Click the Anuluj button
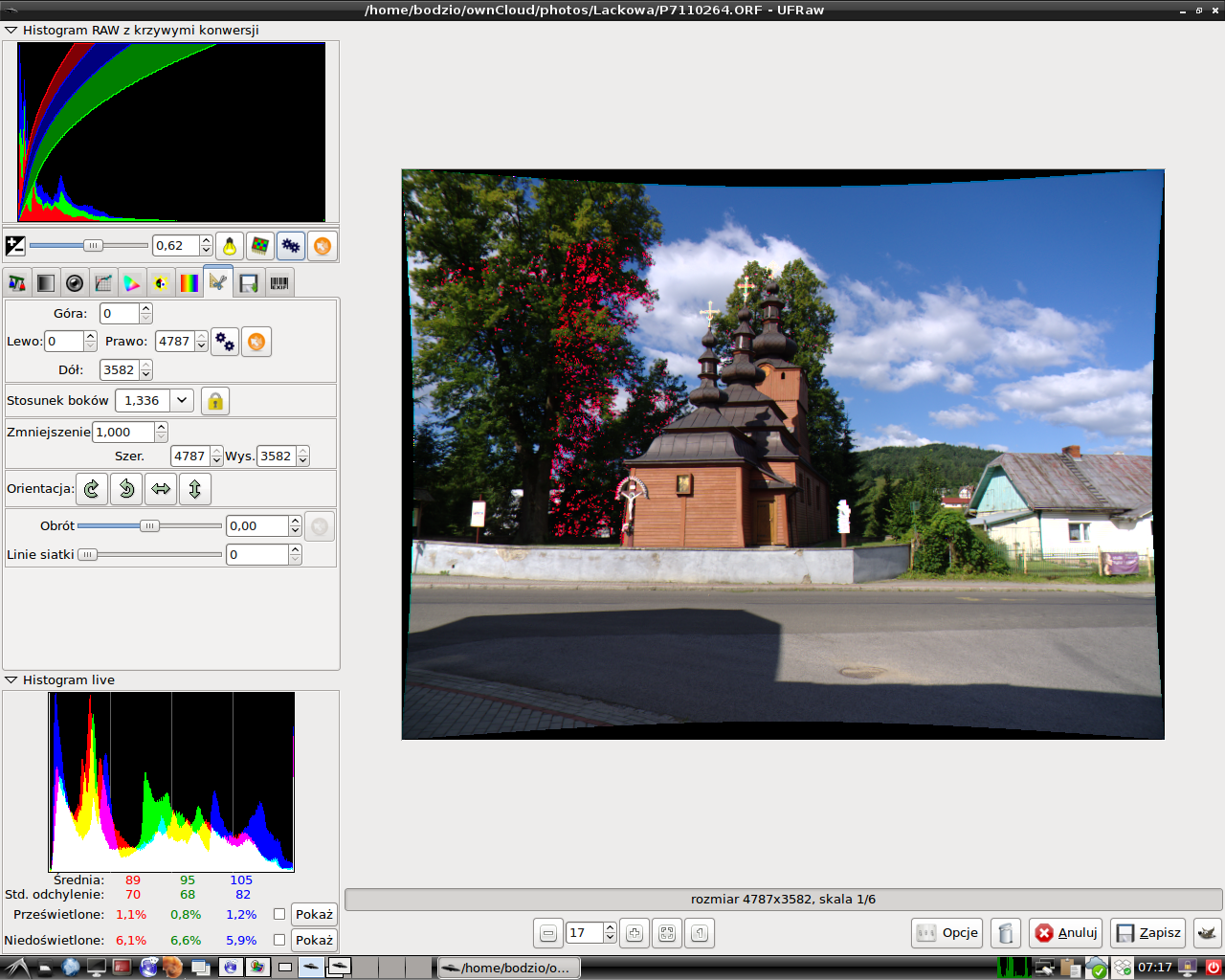The image size is (1225, 980). click(1066, 933)
